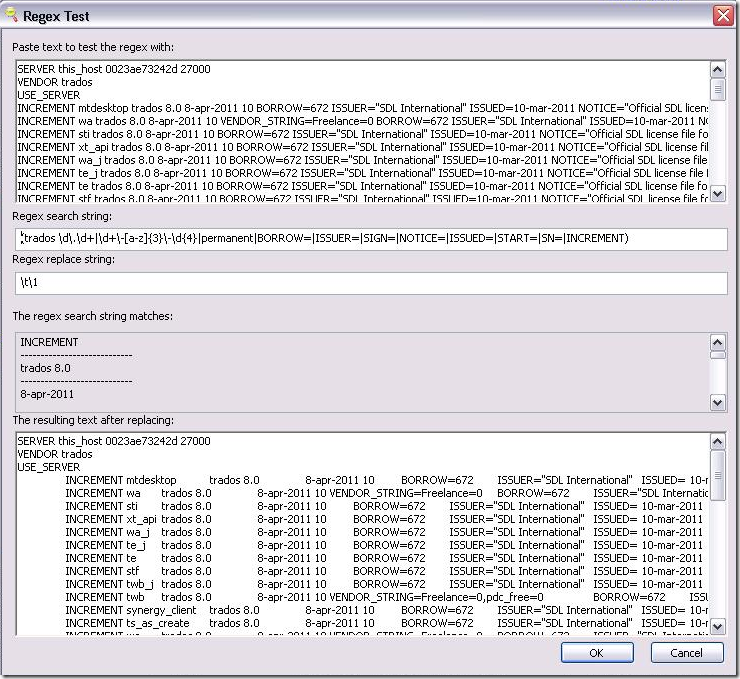Screen dimensions: 740x679
Task: Click 'VENDOR trados' line in the test text
Action: 55,82
